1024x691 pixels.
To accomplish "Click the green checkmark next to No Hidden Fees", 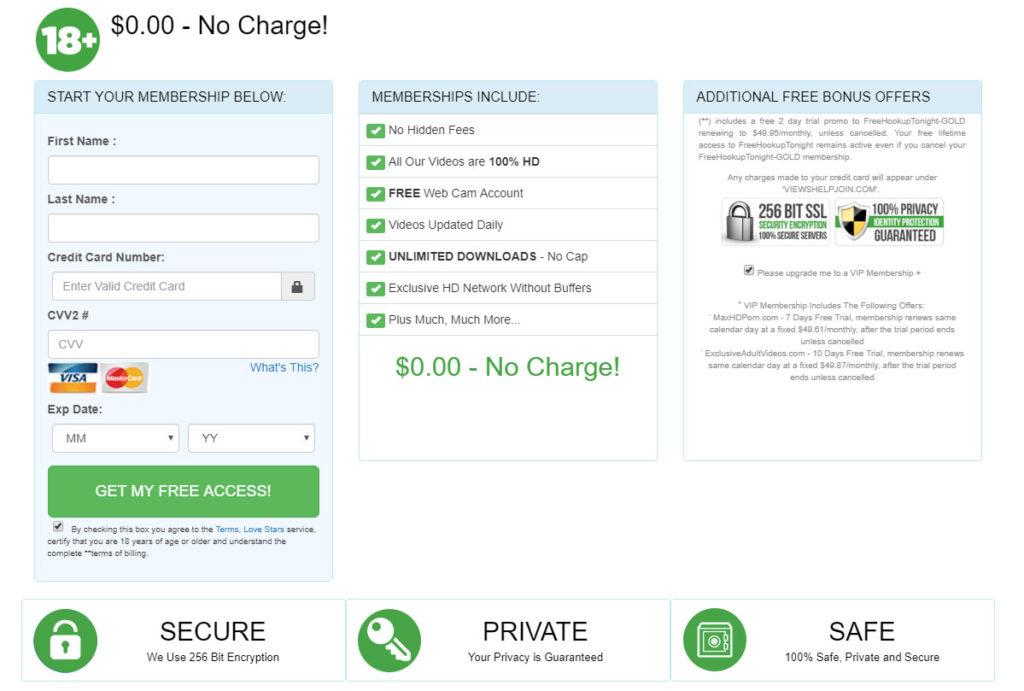I will pos(376,131).
